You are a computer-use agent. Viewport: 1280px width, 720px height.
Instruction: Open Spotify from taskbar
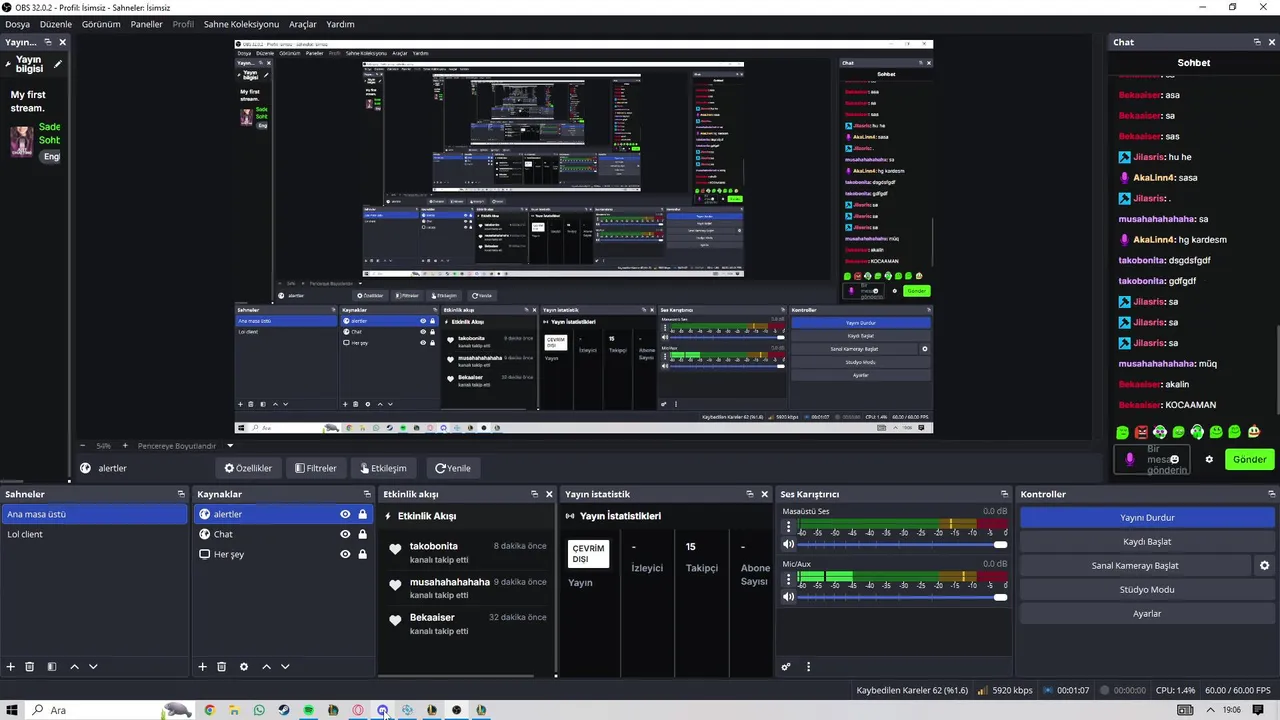tap(308, 710)
